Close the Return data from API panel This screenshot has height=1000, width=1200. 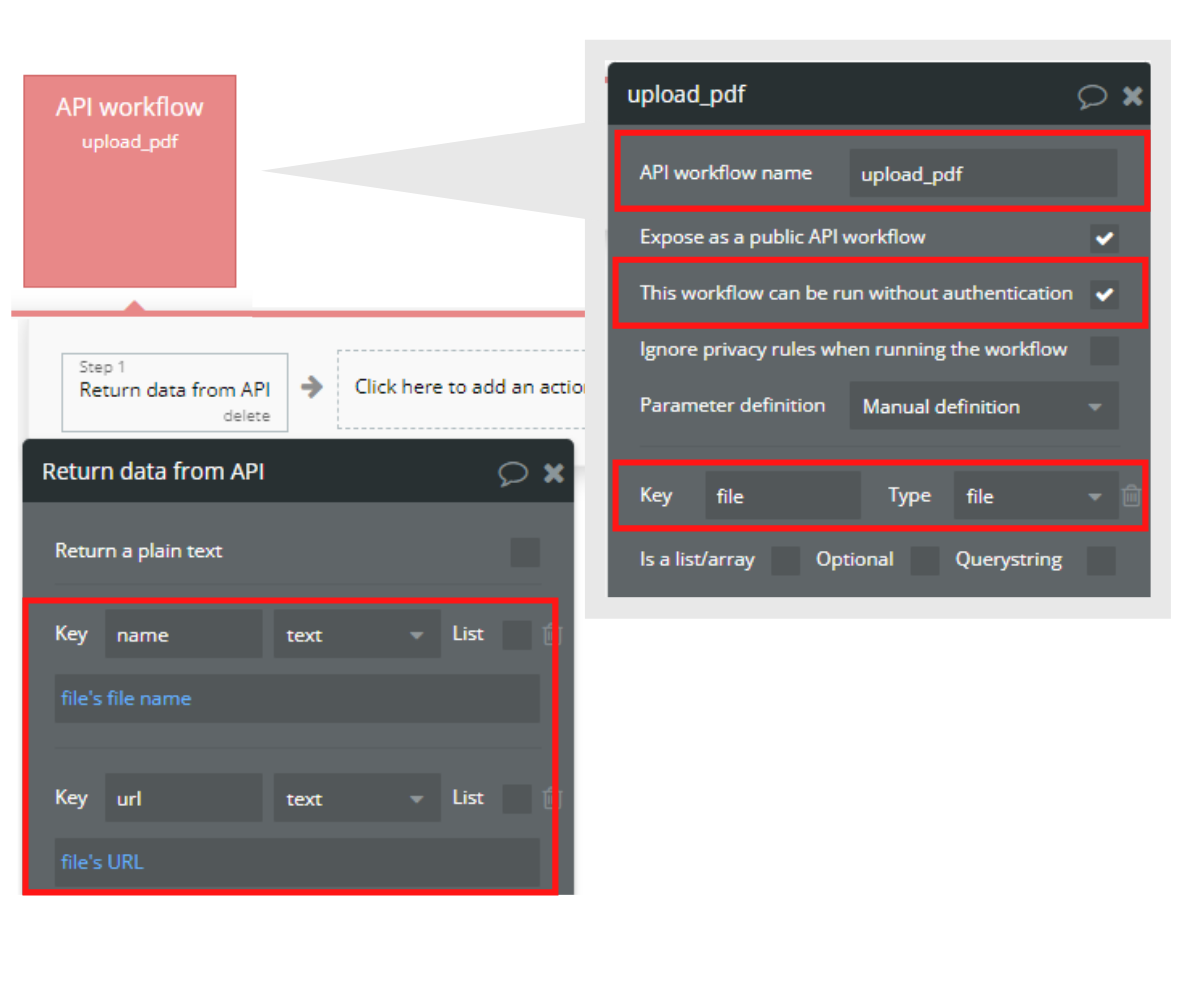tap(553, 473)
